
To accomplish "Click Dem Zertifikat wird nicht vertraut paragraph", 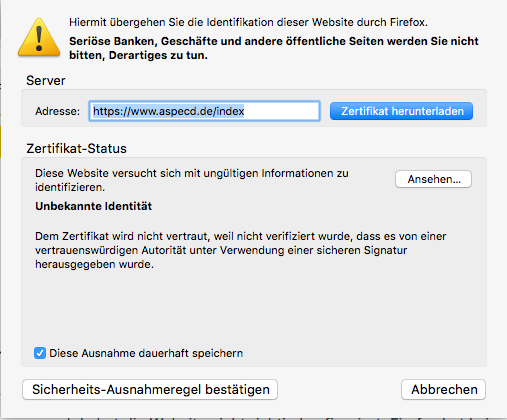I will point(240,250).
